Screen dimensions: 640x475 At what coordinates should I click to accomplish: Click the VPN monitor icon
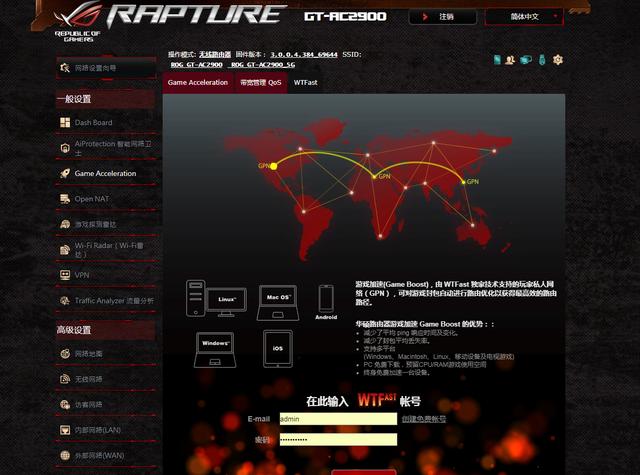[65, 275]
